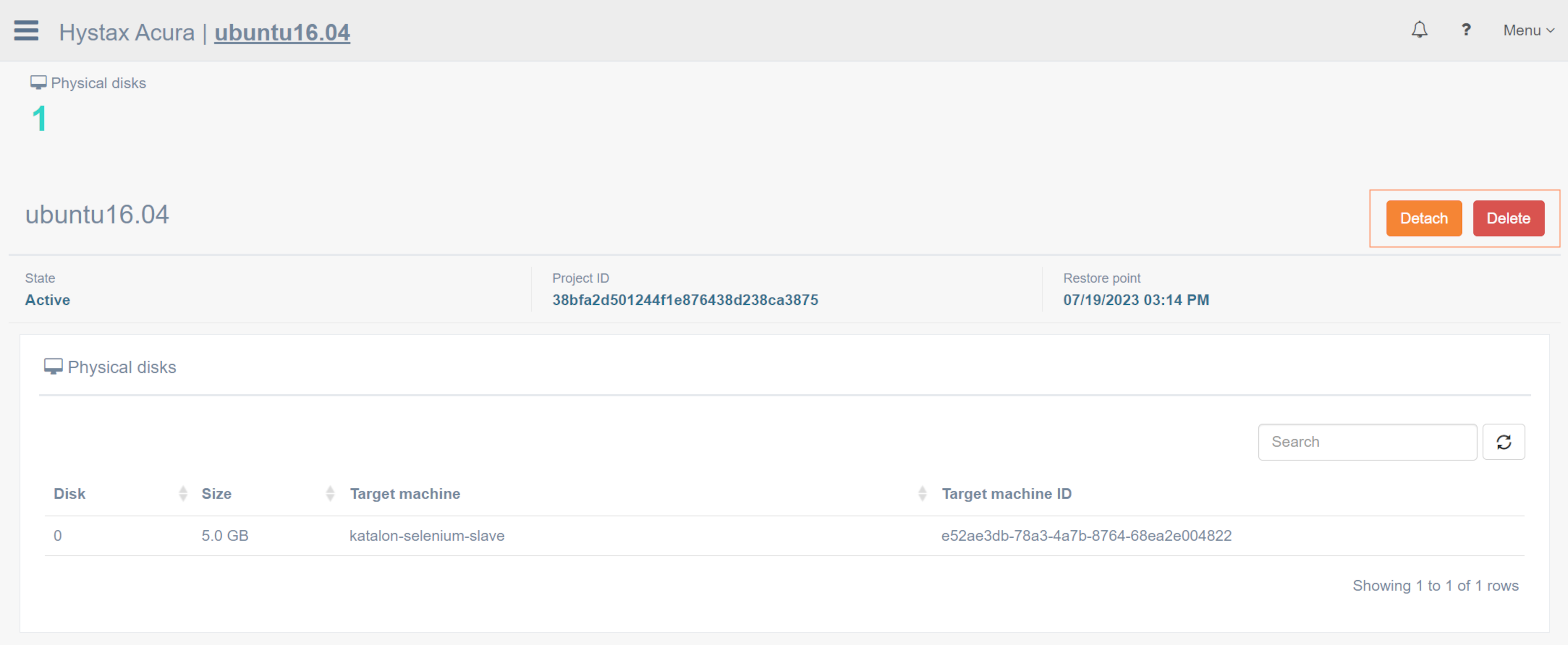Image resolution: width=1568 pixels, height=645 pixels.
Task: Click the help question mark icon
Action: 1466,30
